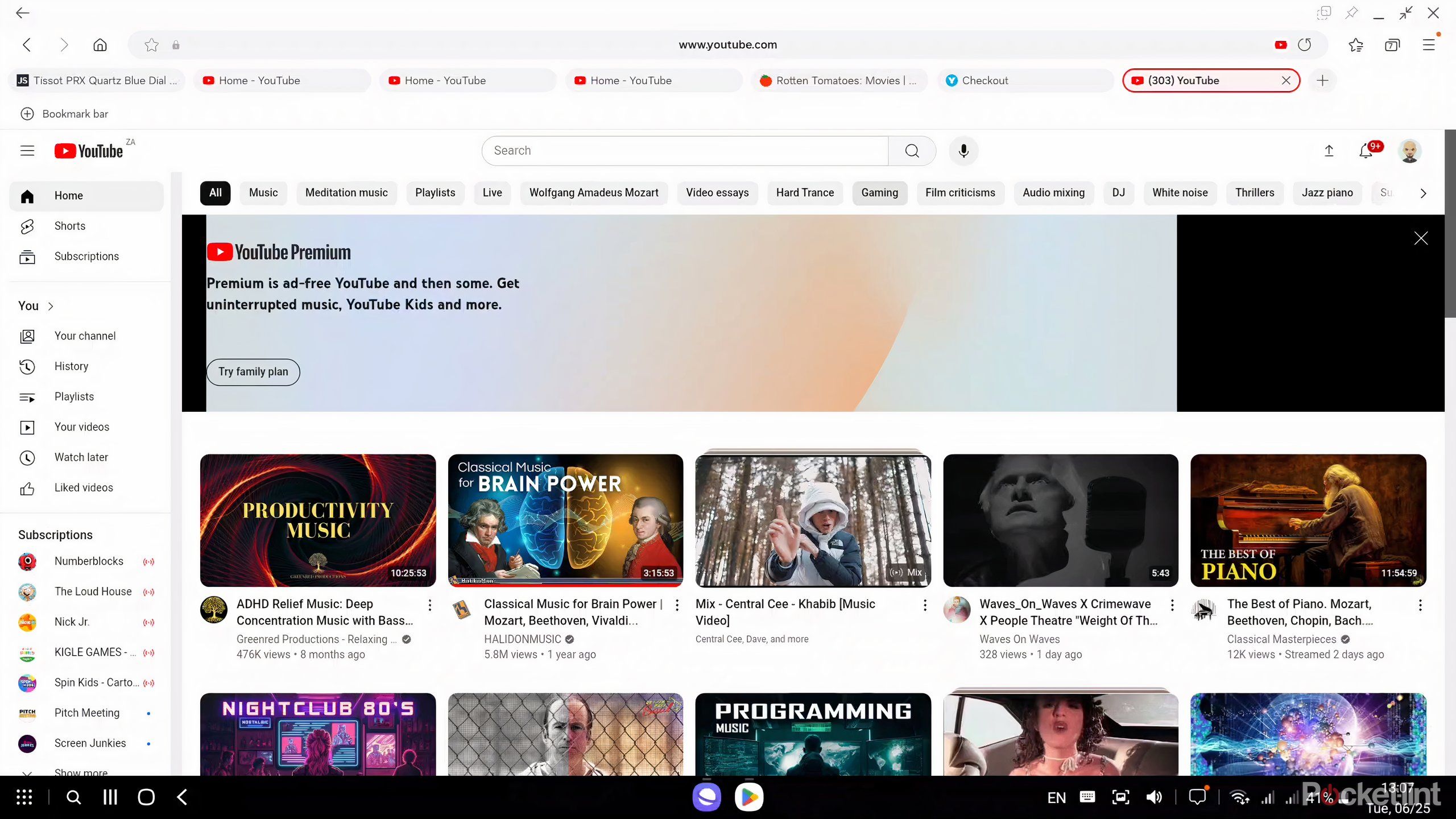Expand subscriptions with Show more

tap(81, 772)
